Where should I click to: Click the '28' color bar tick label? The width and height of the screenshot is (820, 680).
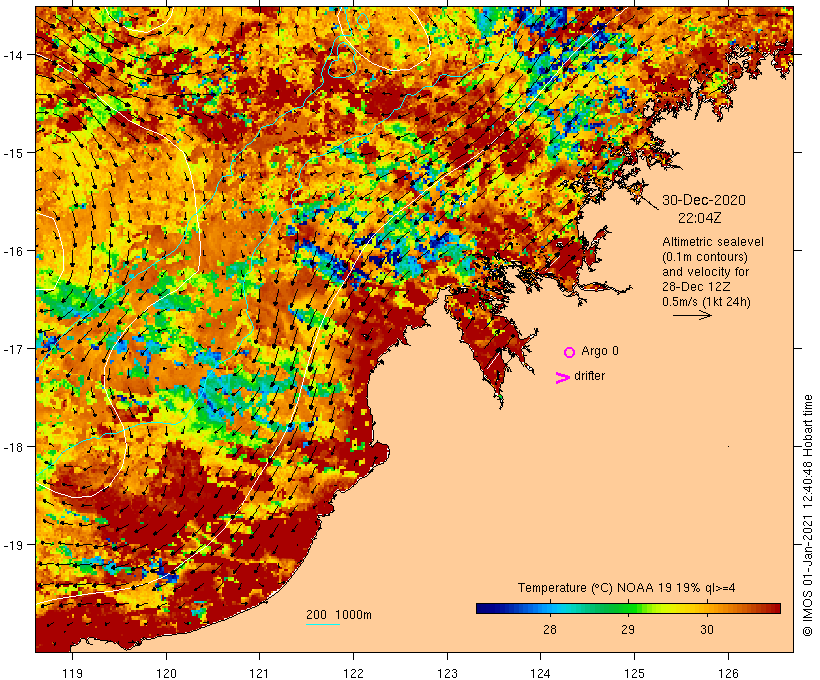[550, 629]
